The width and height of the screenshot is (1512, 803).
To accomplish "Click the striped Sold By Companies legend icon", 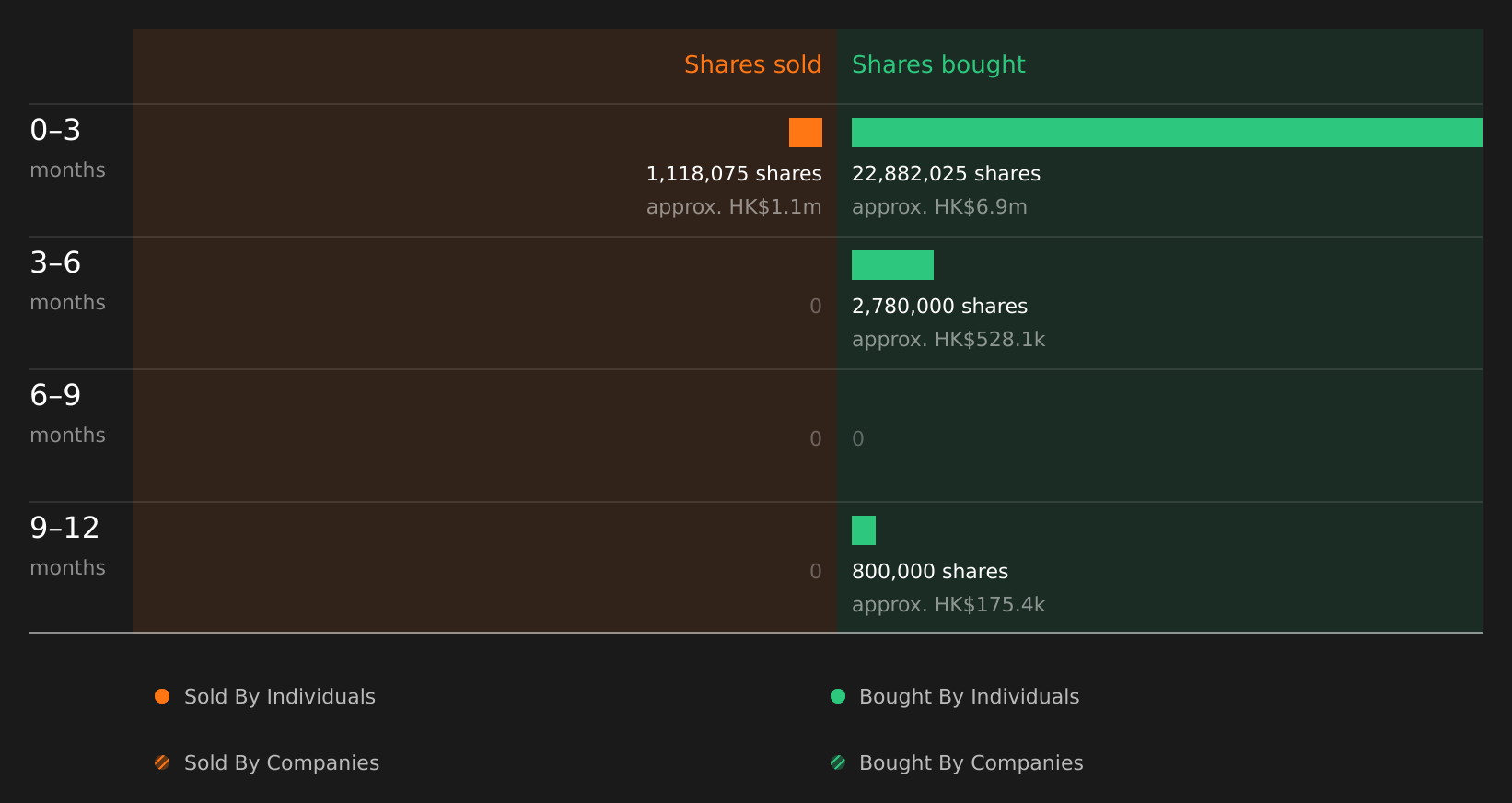I will tap(162, 762).
